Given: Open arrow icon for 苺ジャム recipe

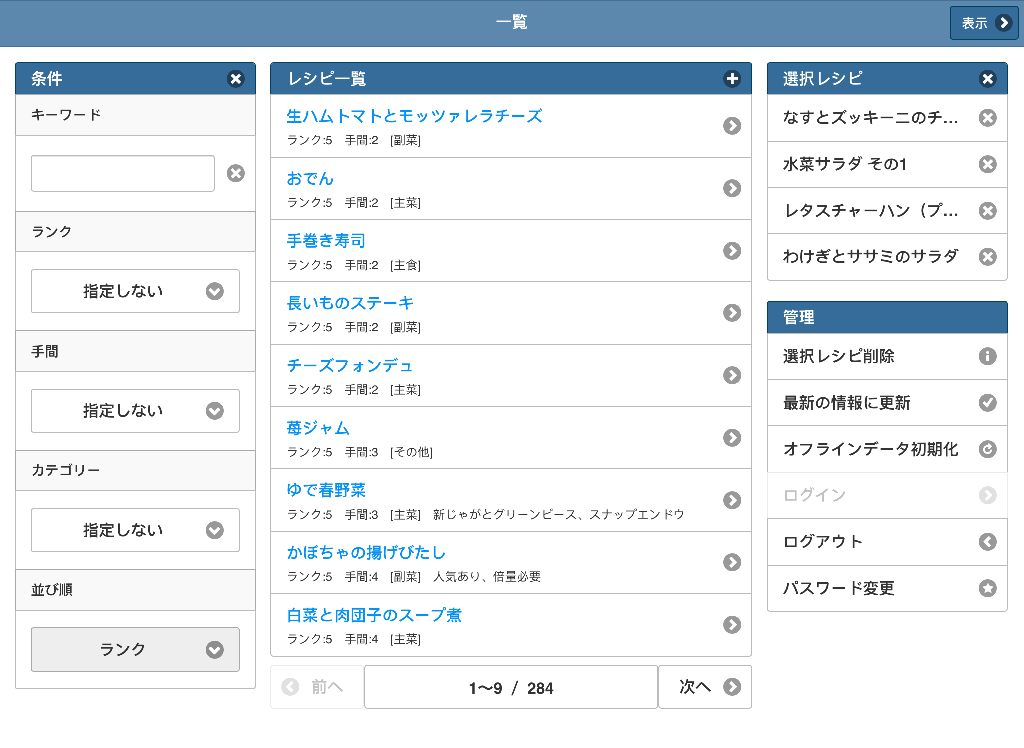Looking at the screenshot, I should (732, 438).
